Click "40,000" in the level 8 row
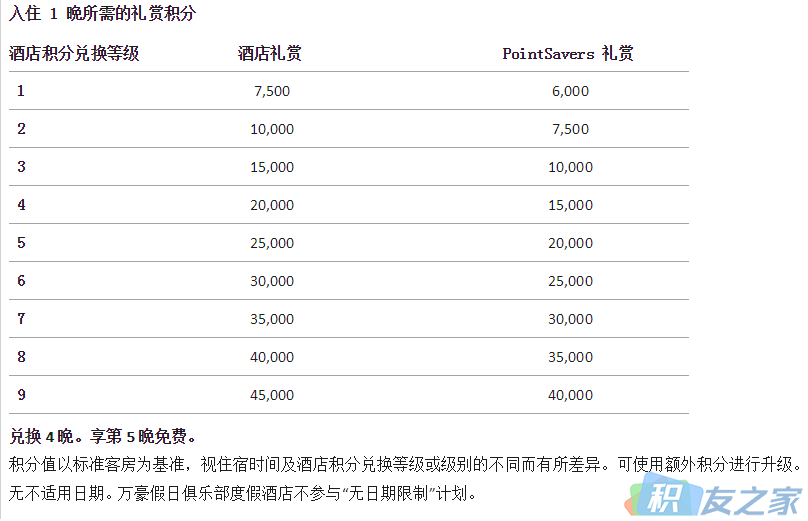808x521 pixels. pyautogui.click(x=272, y=357)
